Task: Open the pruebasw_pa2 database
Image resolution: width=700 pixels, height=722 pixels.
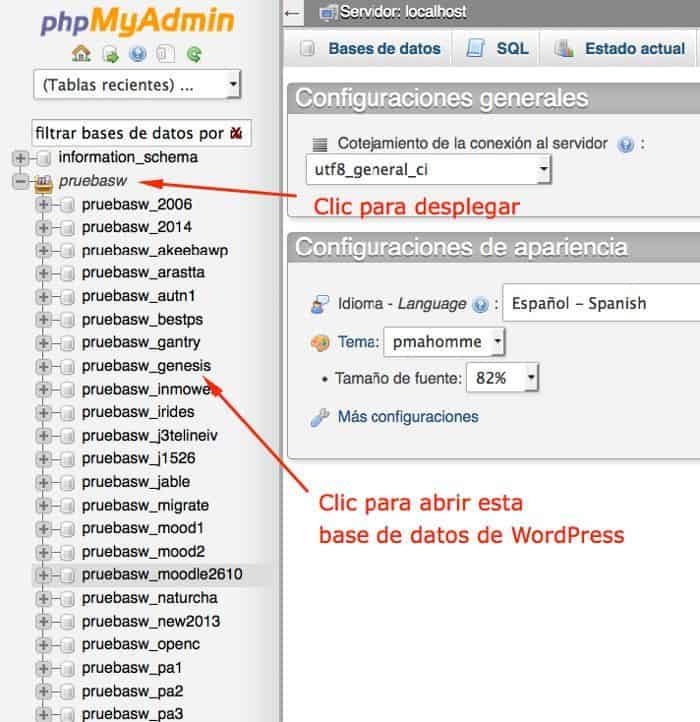Action: (x=133, y=692)
